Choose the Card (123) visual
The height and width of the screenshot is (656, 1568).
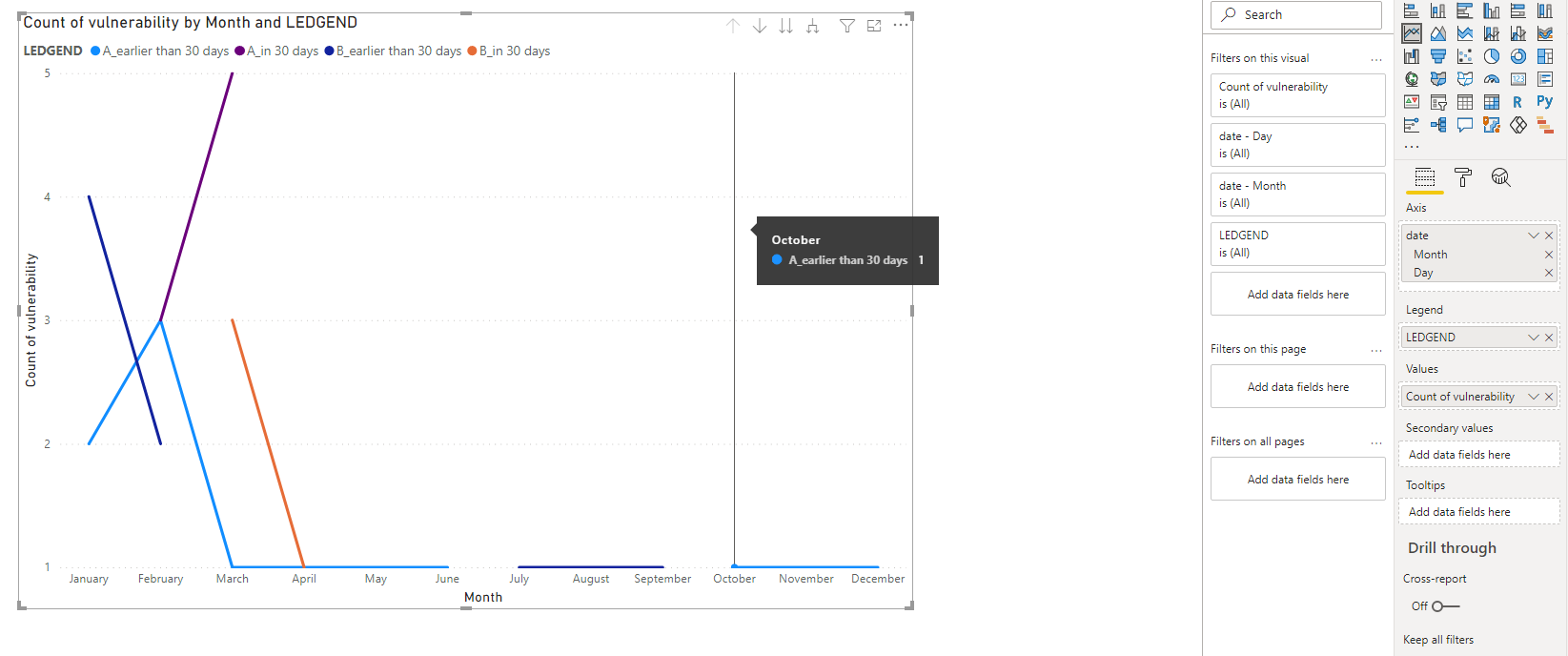(x=1518, y=79)
